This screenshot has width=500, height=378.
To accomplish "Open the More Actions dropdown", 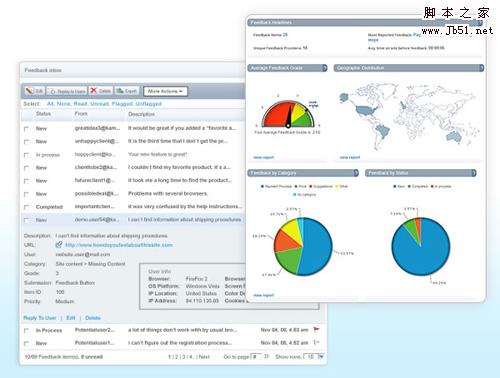I will (x=165, y=91).
